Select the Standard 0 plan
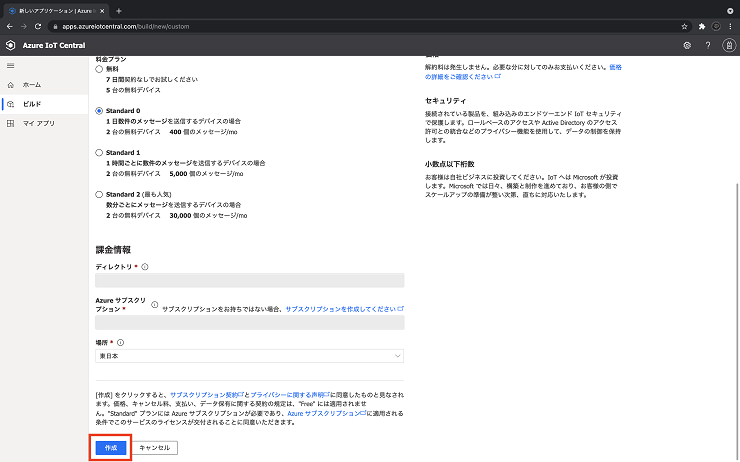Viewport: 740px width, 462px height. (x=99, y=111)
